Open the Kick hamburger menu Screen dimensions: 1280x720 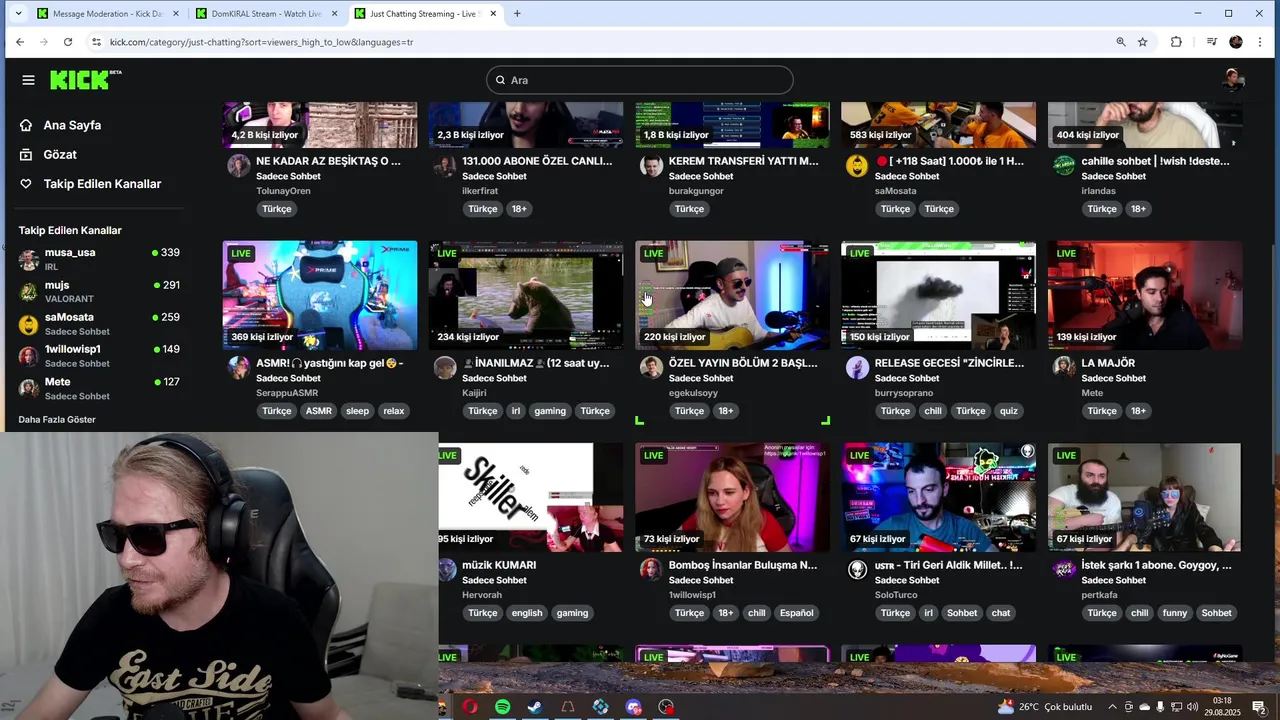coord(28,80)
